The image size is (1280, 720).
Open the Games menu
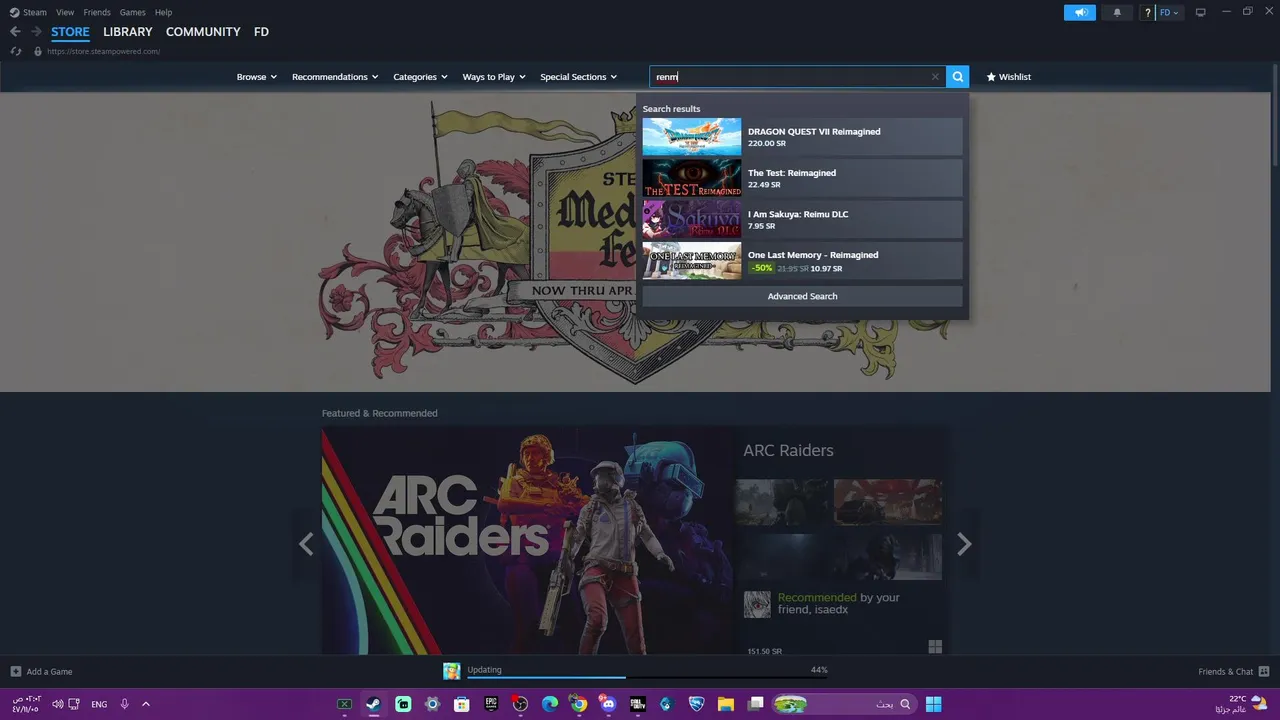coord(132,12)
